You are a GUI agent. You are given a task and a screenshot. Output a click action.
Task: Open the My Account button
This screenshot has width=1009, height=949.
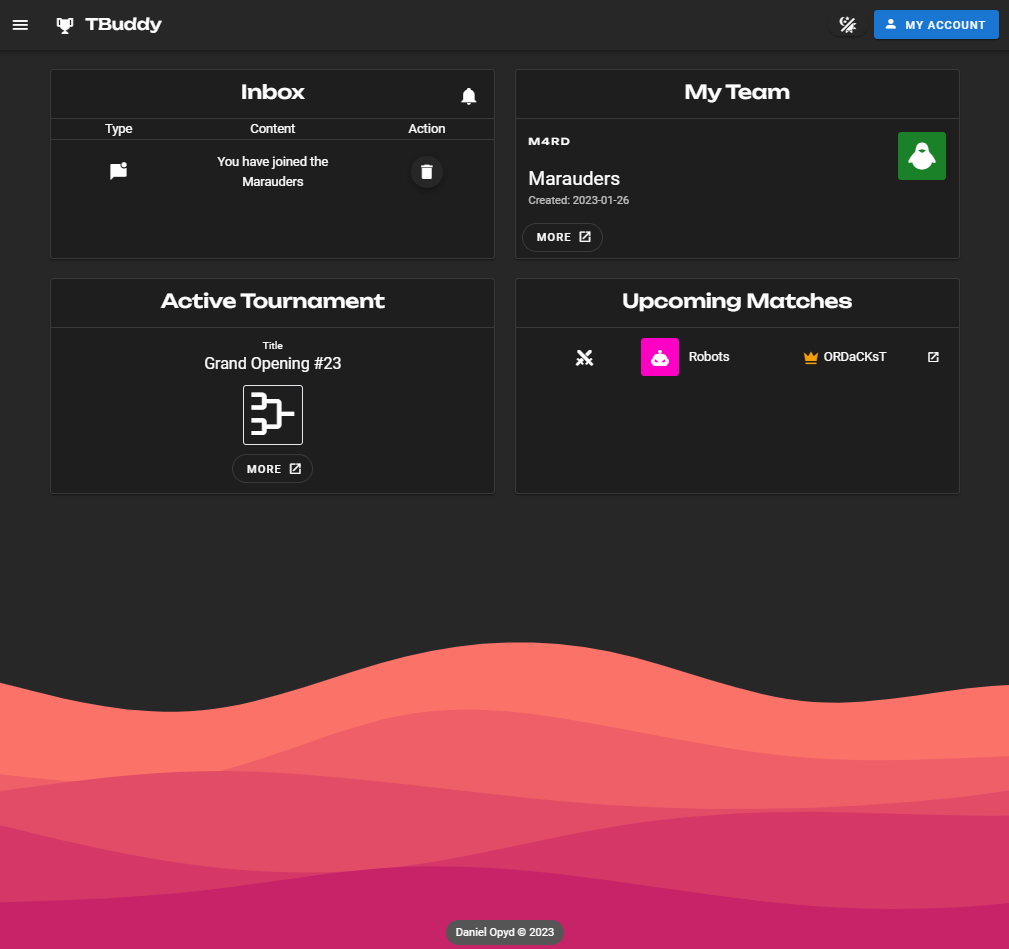tap(936, 24)
